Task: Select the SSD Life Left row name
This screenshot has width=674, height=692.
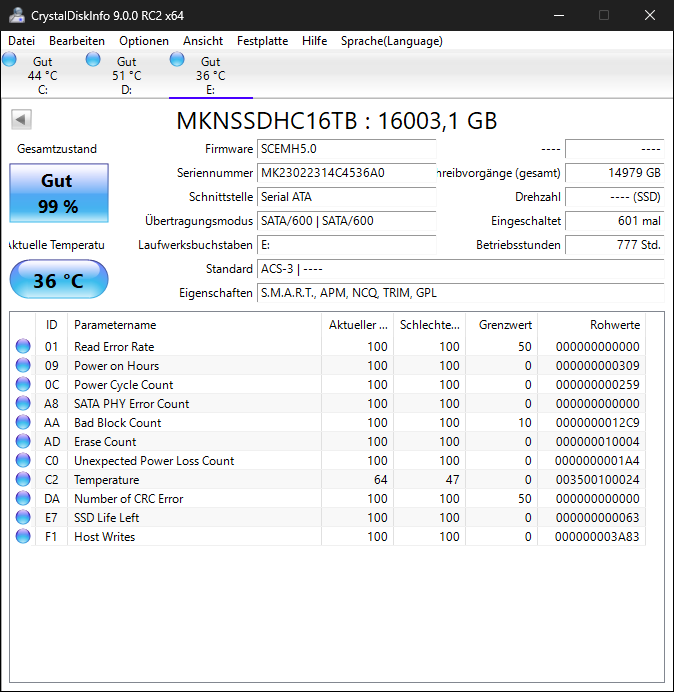Action: (x=106, y=518)
